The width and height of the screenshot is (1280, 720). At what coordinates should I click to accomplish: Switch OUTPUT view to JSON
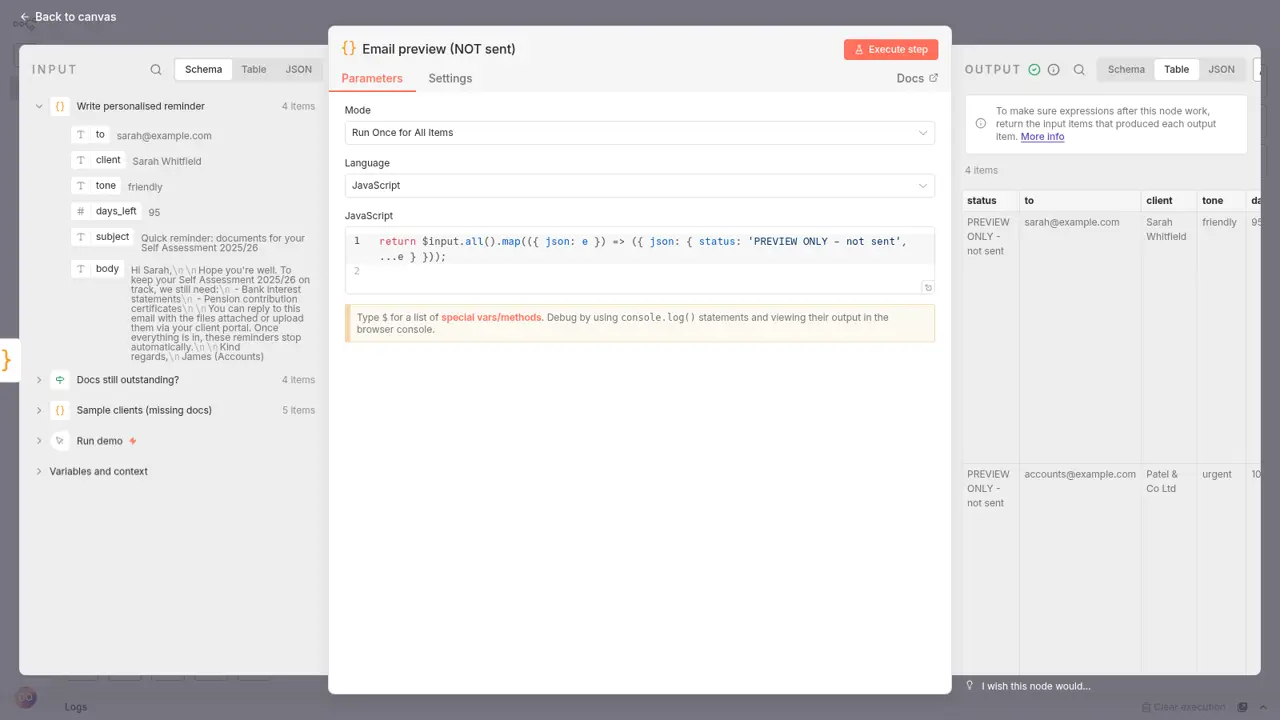[x=1221, y=70]
